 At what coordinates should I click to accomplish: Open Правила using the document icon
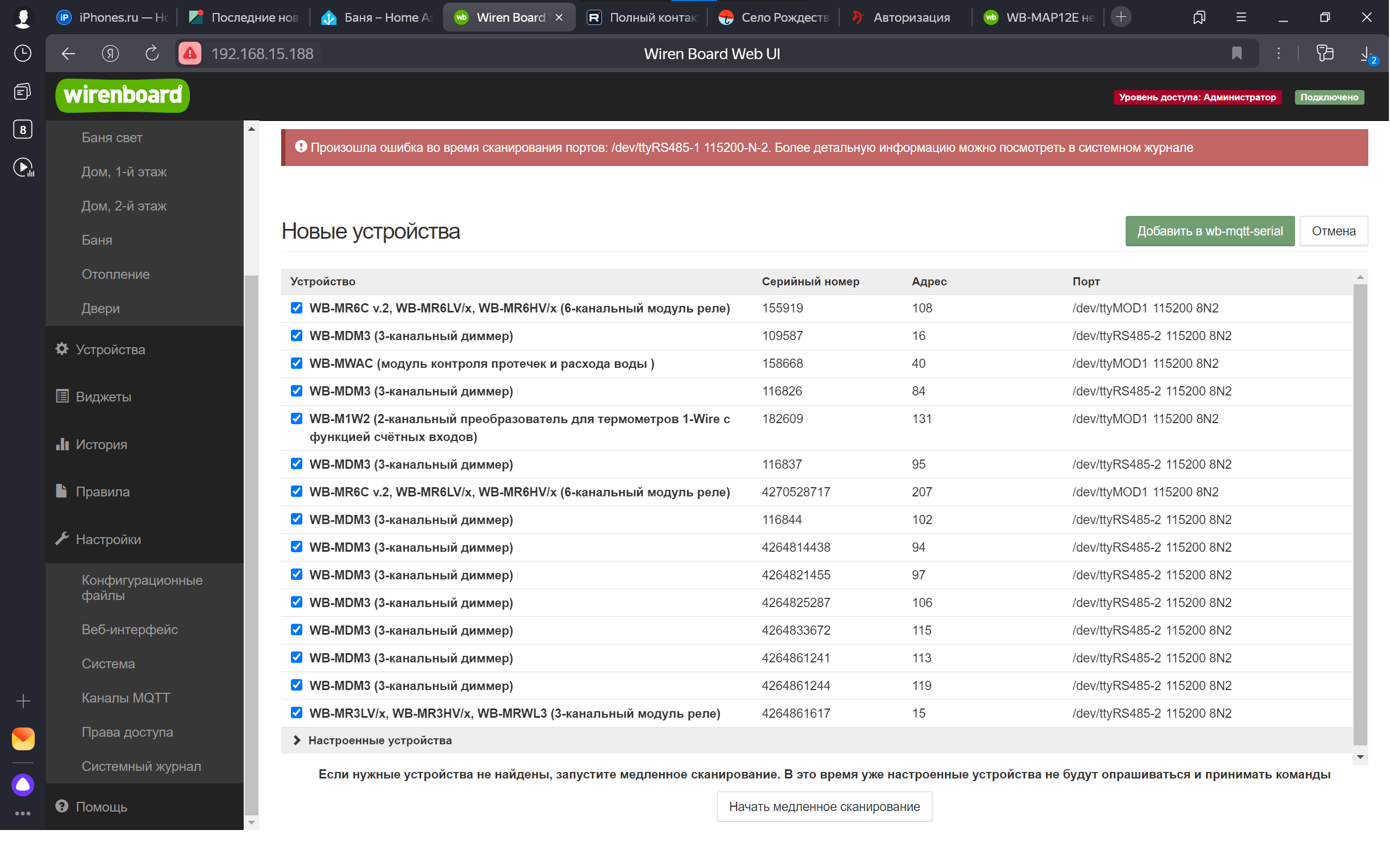(102, 492)
